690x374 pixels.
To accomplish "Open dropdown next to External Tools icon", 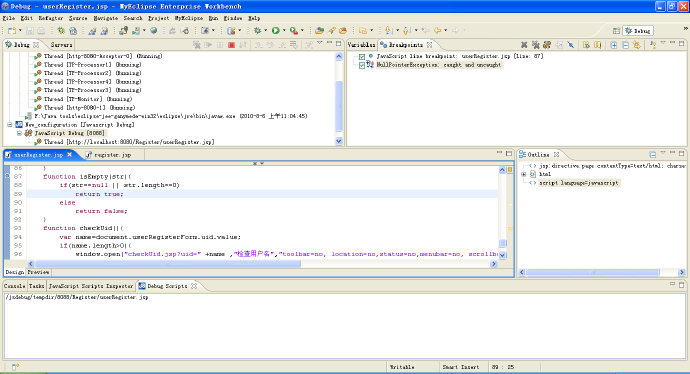I will (302, 30).
